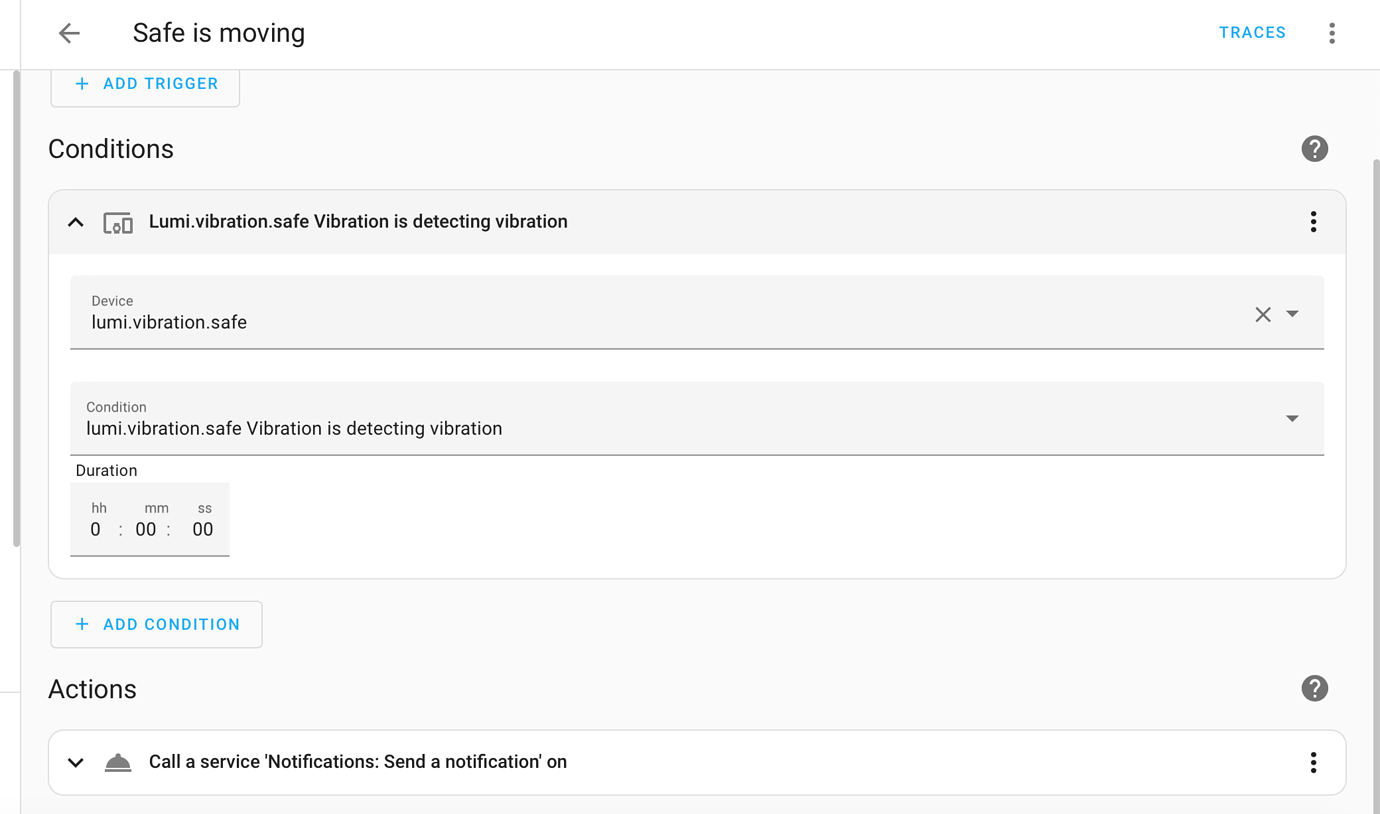The width and height of the screenshot is (1380, 814).
Task: Open the help icon next to Actions
Action: pos(1314,688)
